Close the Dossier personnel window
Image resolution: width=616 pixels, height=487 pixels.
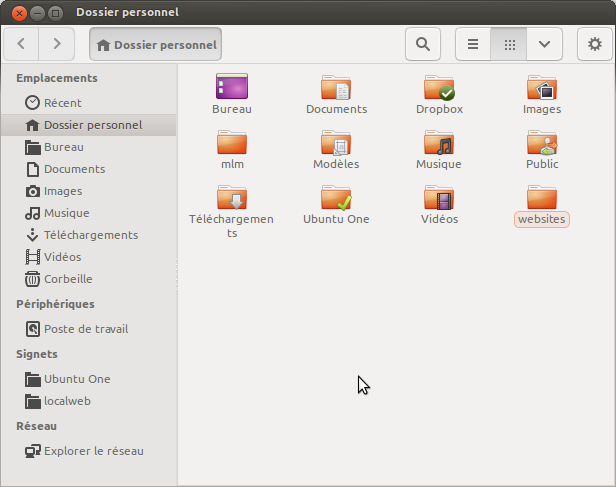point(19,14)
